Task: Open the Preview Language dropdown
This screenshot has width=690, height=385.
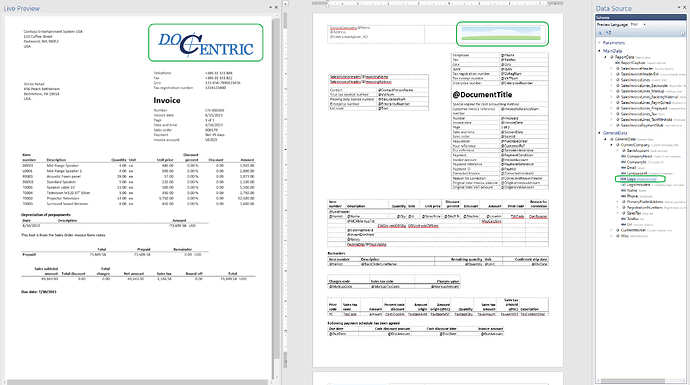Action: (639, 25)
